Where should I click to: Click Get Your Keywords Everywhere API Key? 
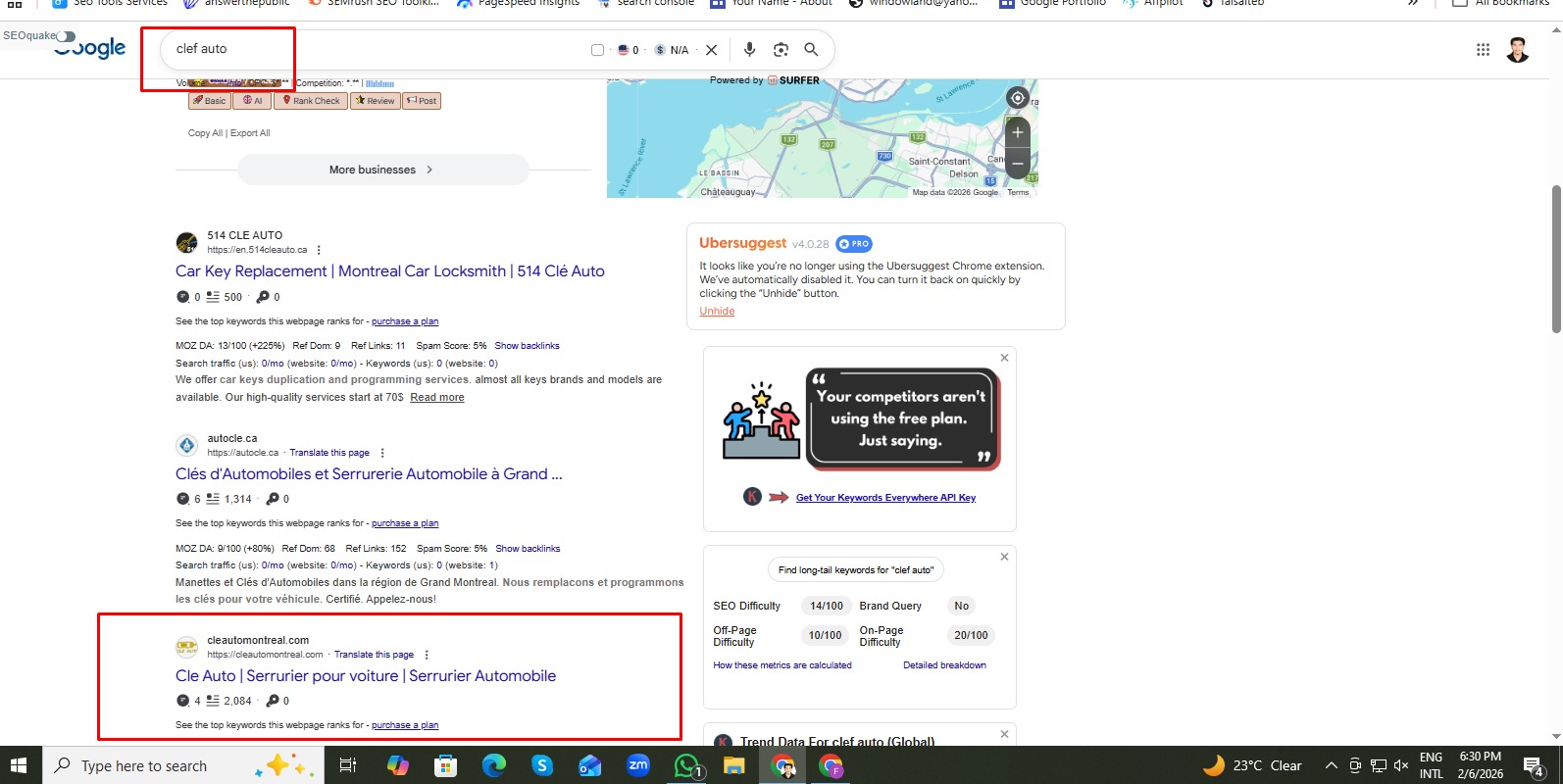click(885, 498)
